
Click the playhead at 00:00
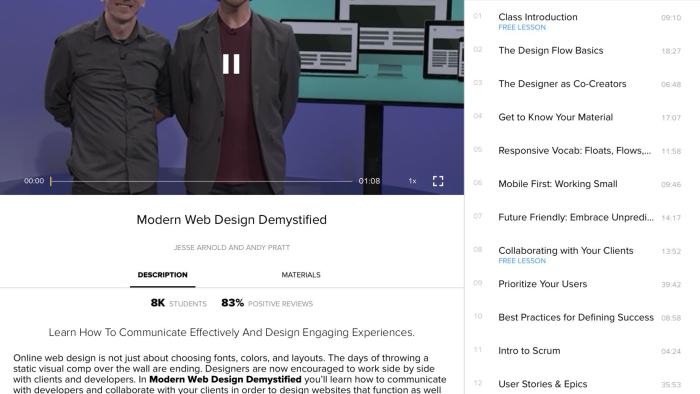click(51, 181)
